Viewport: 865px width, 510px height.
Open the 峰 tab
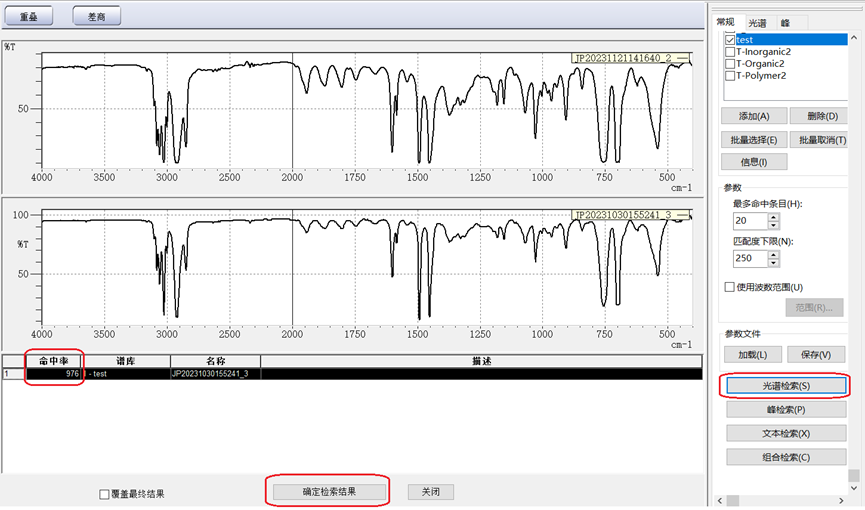point(786,23)
